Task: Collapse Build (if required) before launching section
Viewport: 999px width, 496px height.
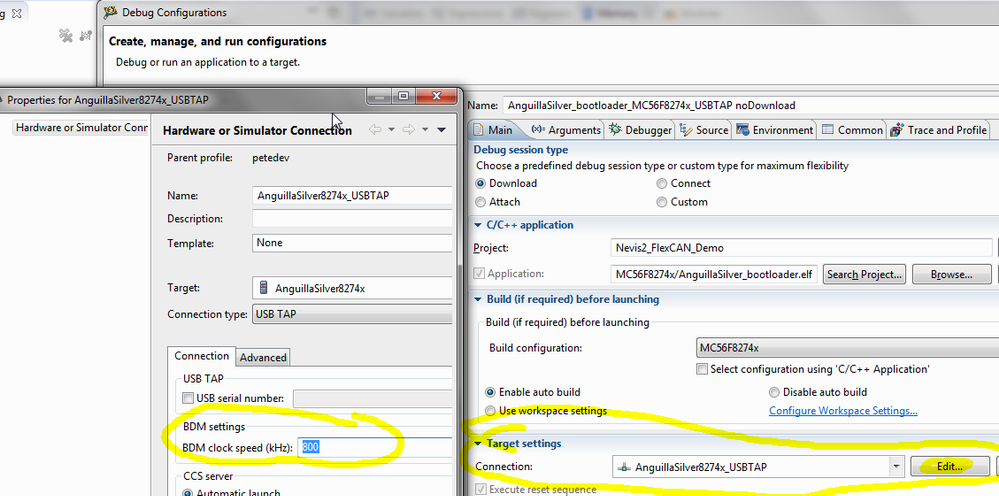Action: 477,299
